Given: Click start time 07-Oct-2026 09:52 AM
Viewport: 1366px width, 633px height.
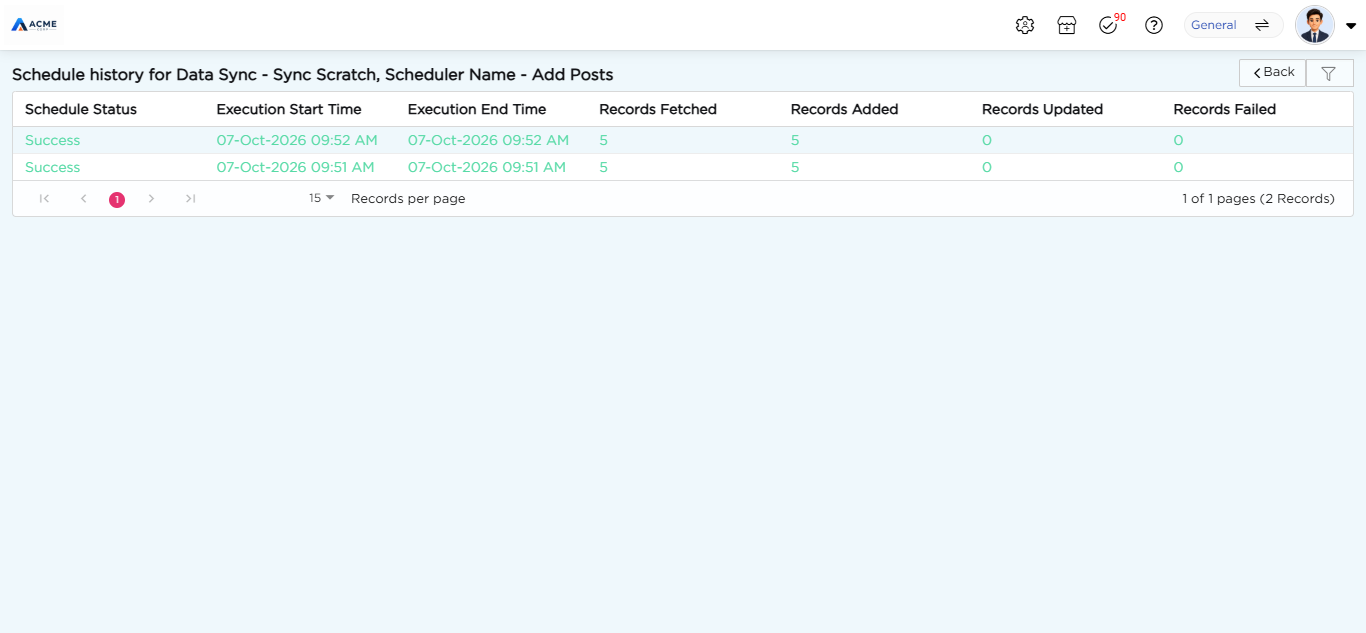Looking at the screenshot, I should point(297,140).
